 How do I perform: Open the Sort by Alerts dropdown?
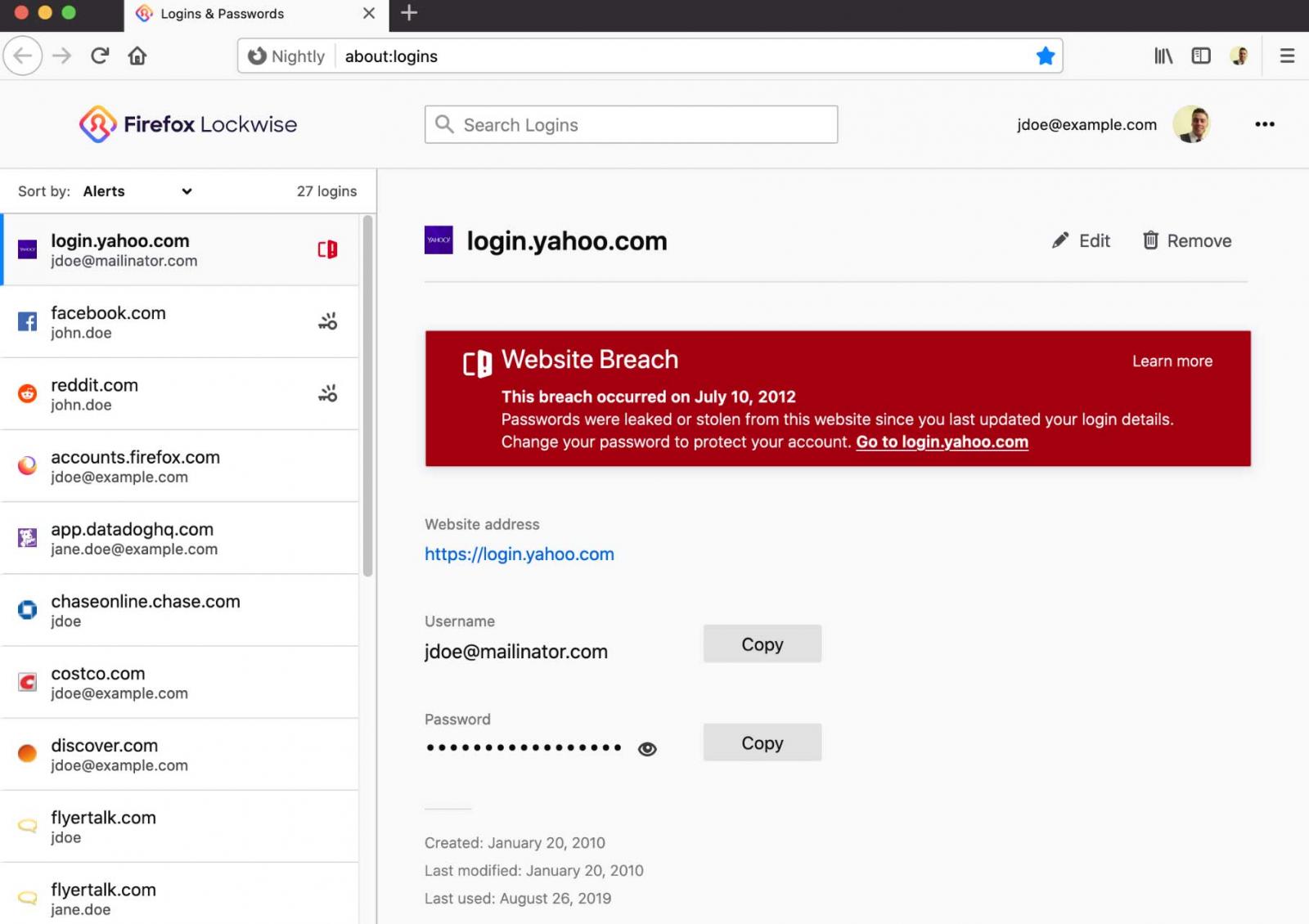tap(137, 191)
